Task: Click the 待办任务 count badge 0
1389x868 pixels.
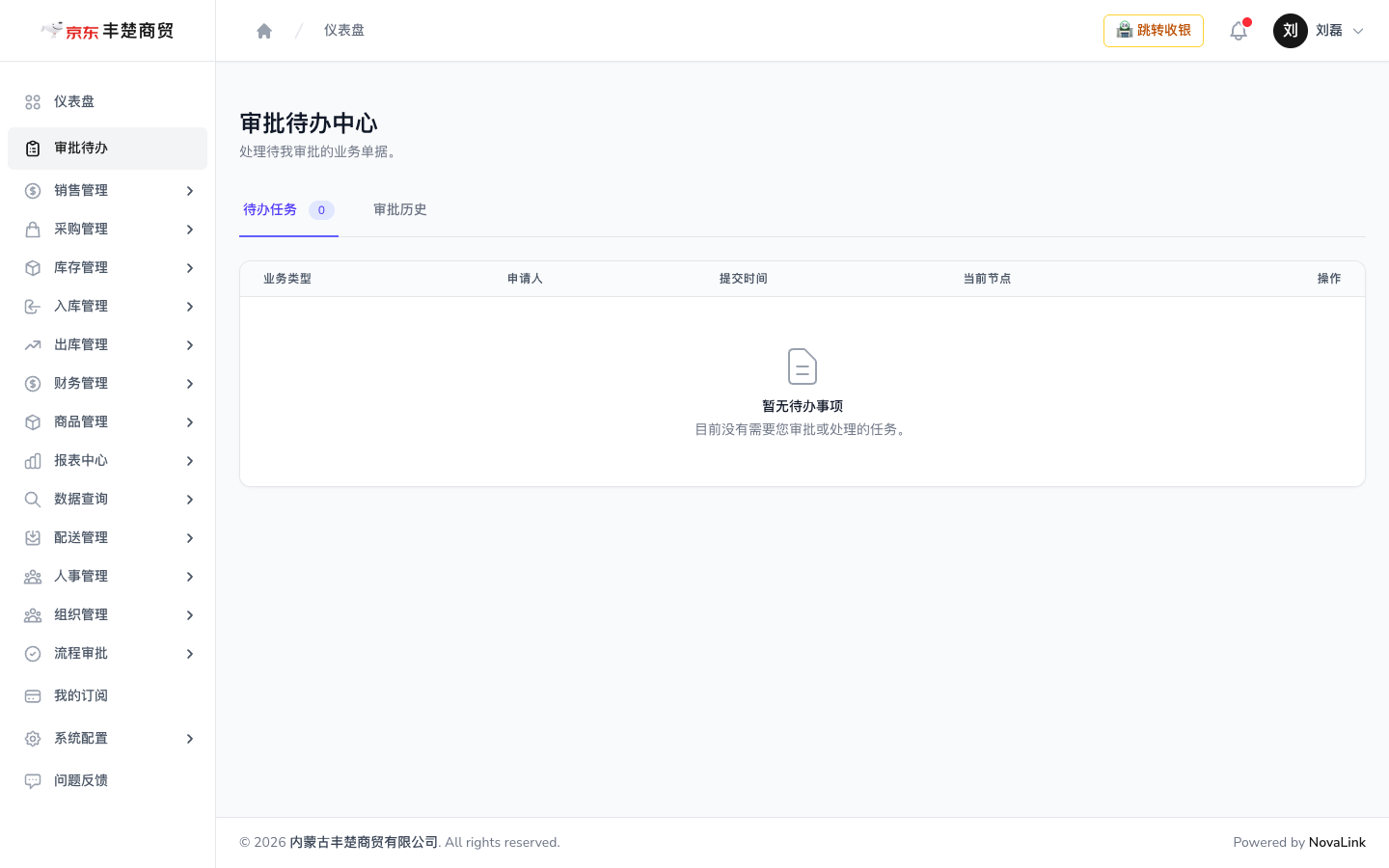Action: (x=321, y=210)
